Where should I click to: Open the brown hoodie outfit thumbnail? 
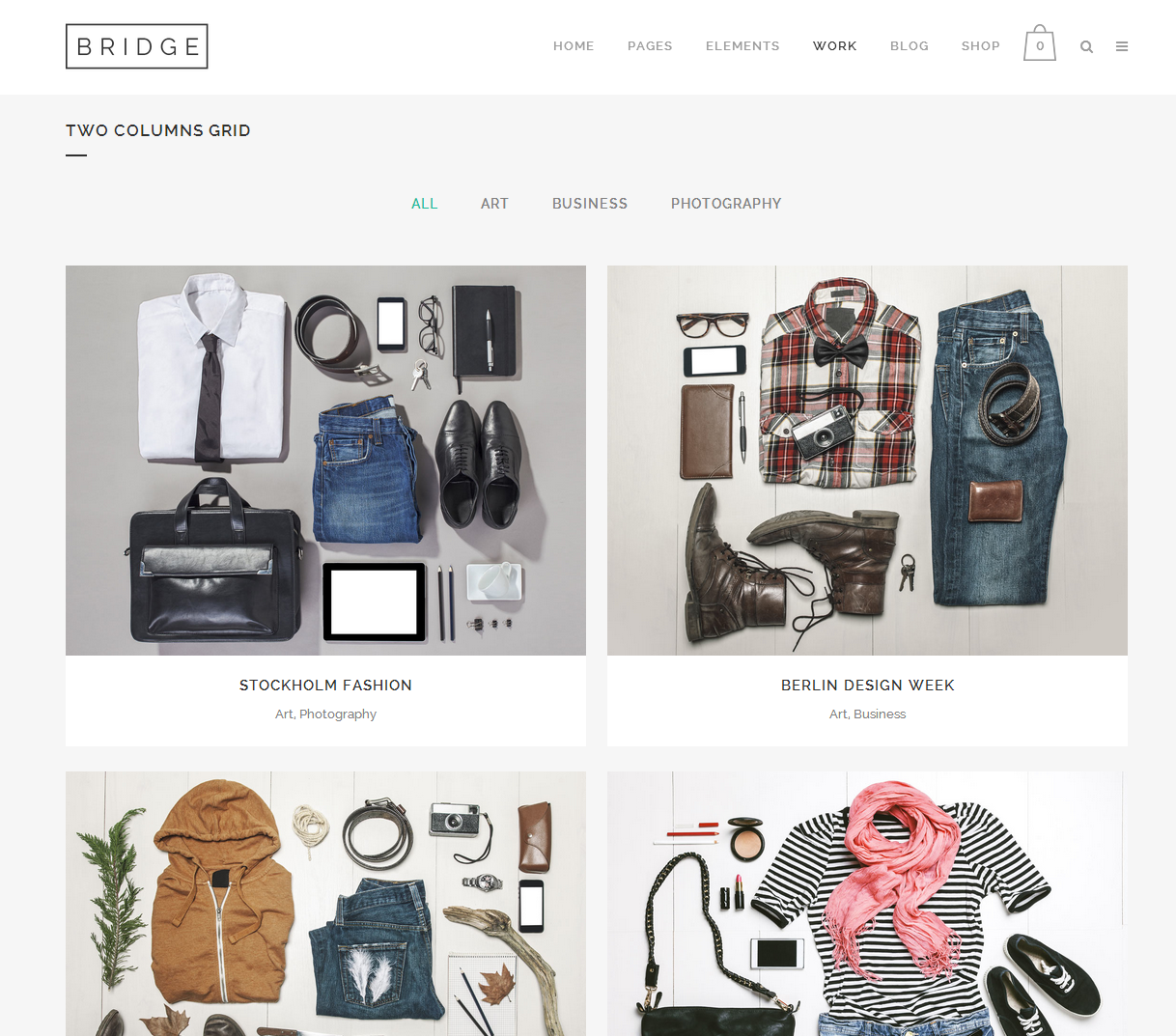pos(325,904)
